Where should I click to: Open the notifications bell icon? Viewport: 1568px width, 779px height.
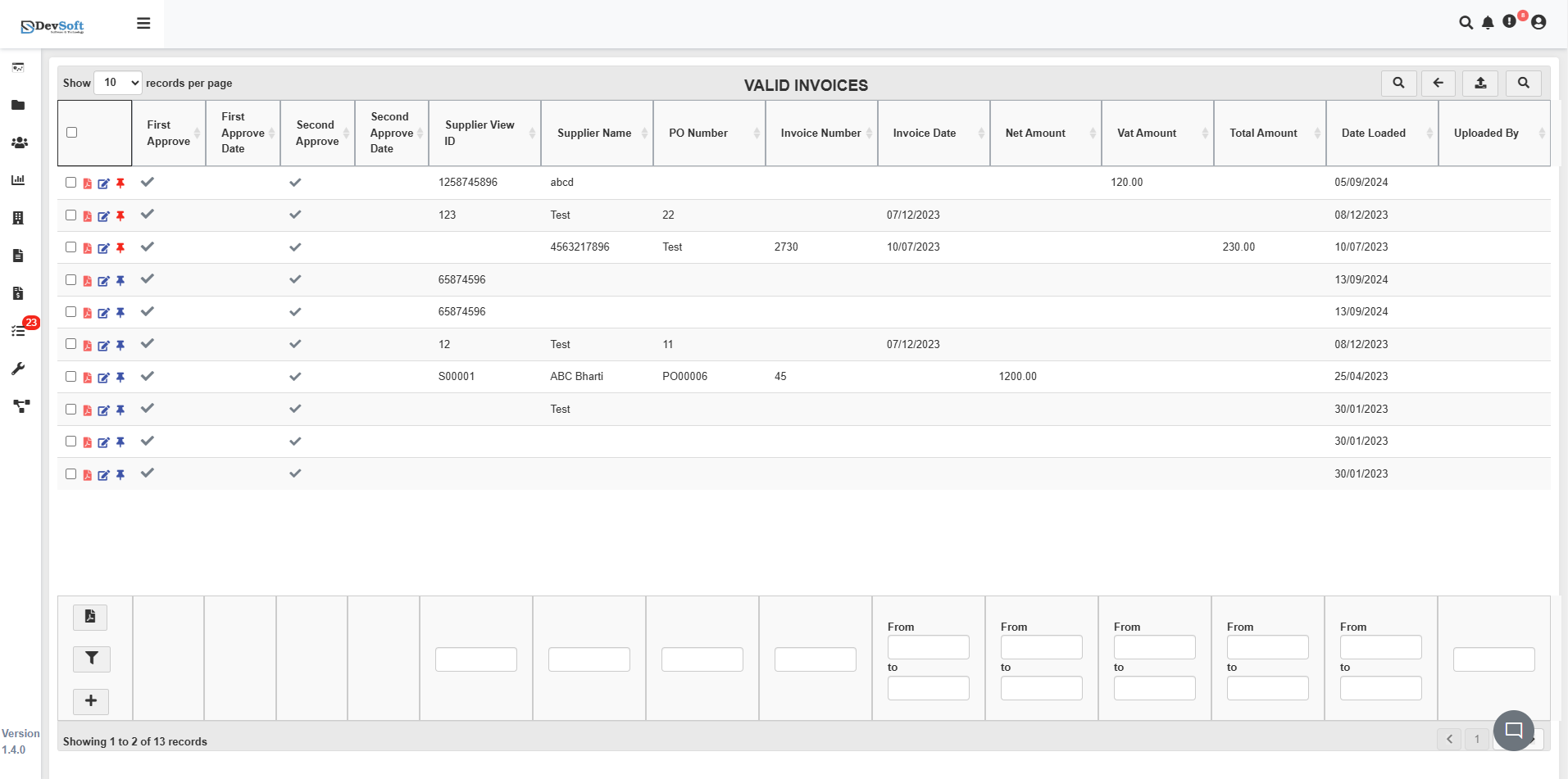pos(1488,23)
